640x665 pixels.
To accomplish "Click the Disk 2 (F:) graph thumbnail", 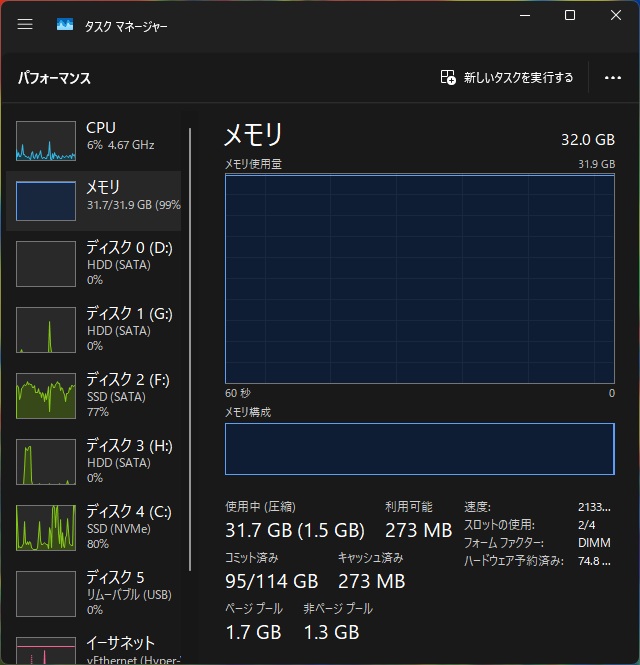I will click(x=46, y=395).
